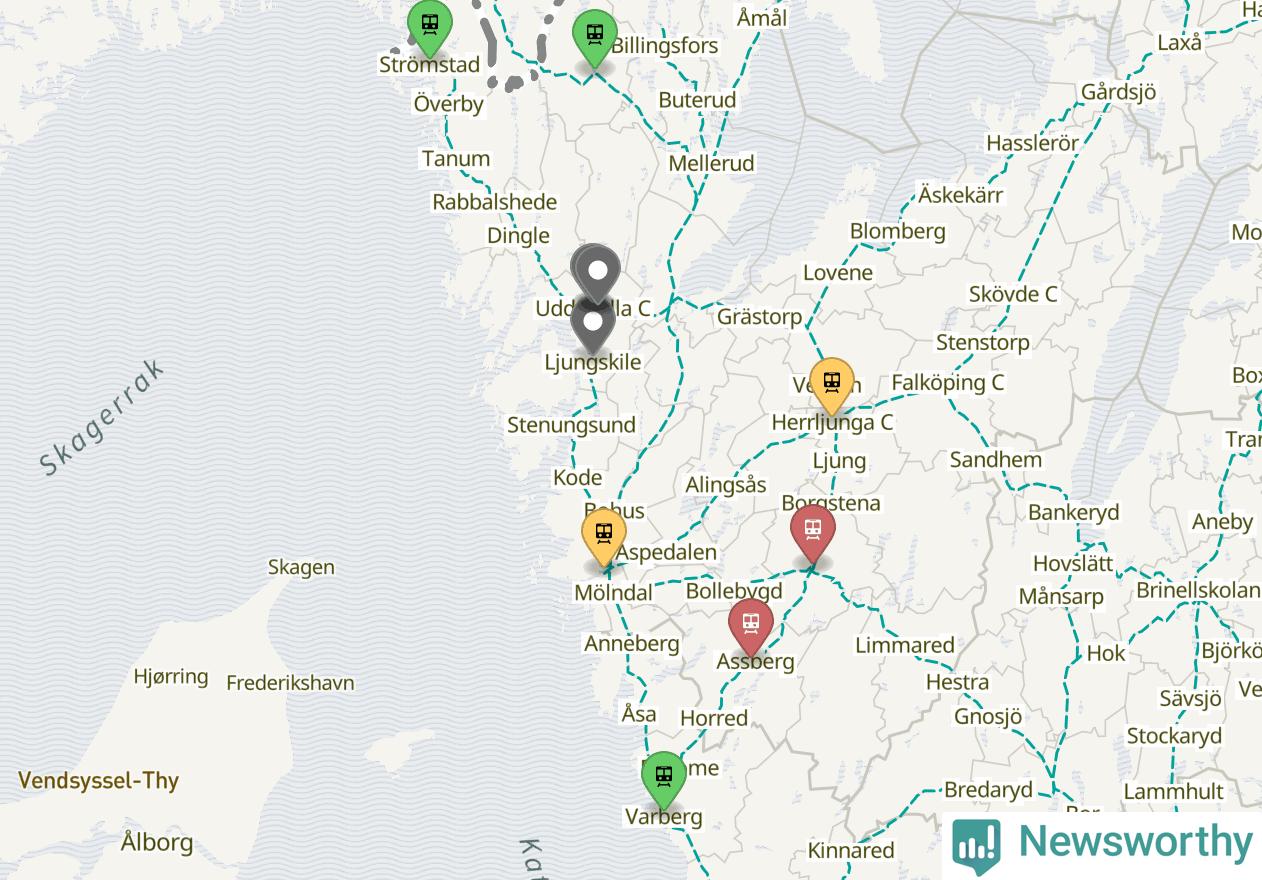Click the green train marker at Varberg
Image resolution: width=1262 pixels, height=880 pixels.
click(x=664, y=780)
